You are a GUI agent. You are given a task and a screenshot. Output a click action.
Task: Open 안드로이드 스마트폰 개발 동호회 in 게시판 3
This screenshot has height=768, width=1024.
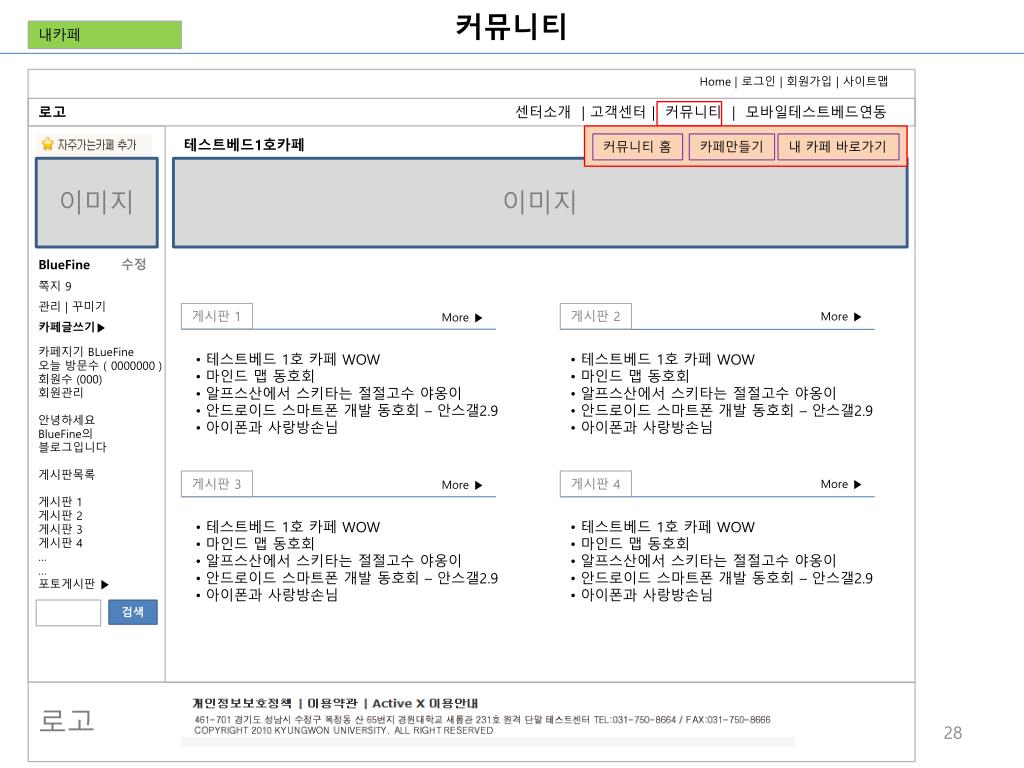pyautogui.click(x=351, y=578)
